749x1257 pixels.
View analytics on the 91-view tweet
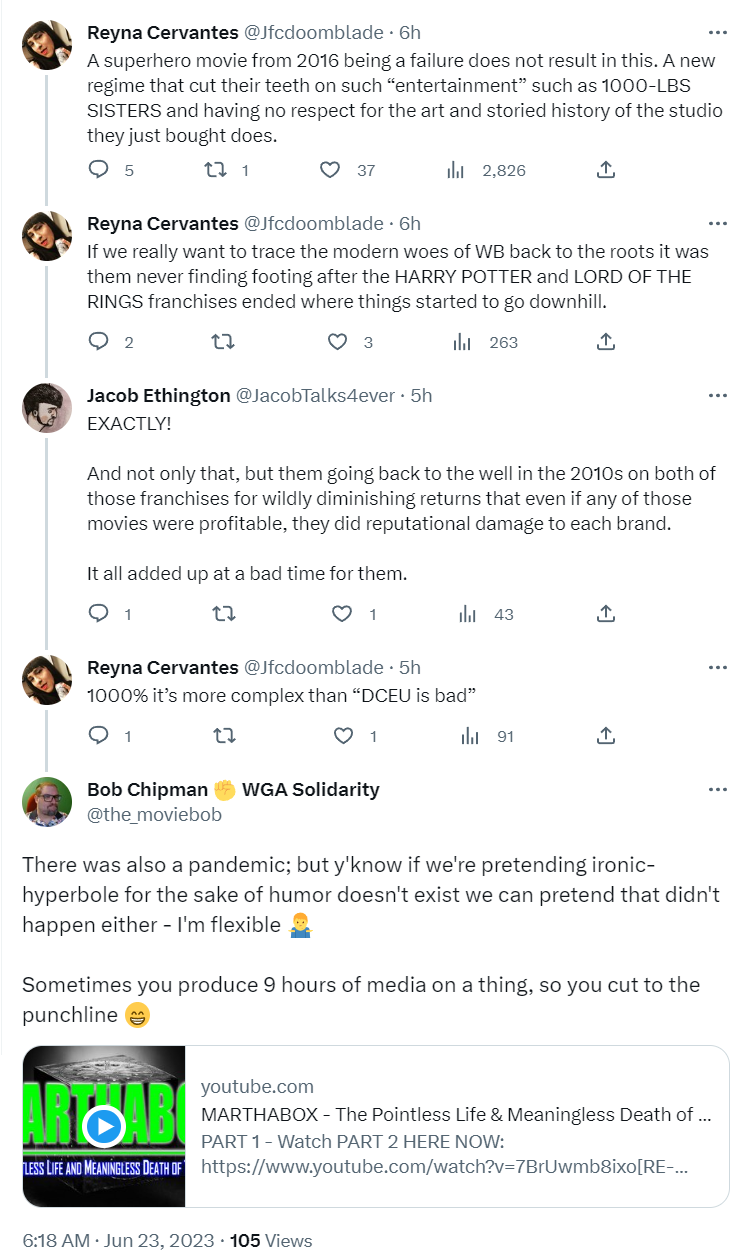tap(470, 736)
